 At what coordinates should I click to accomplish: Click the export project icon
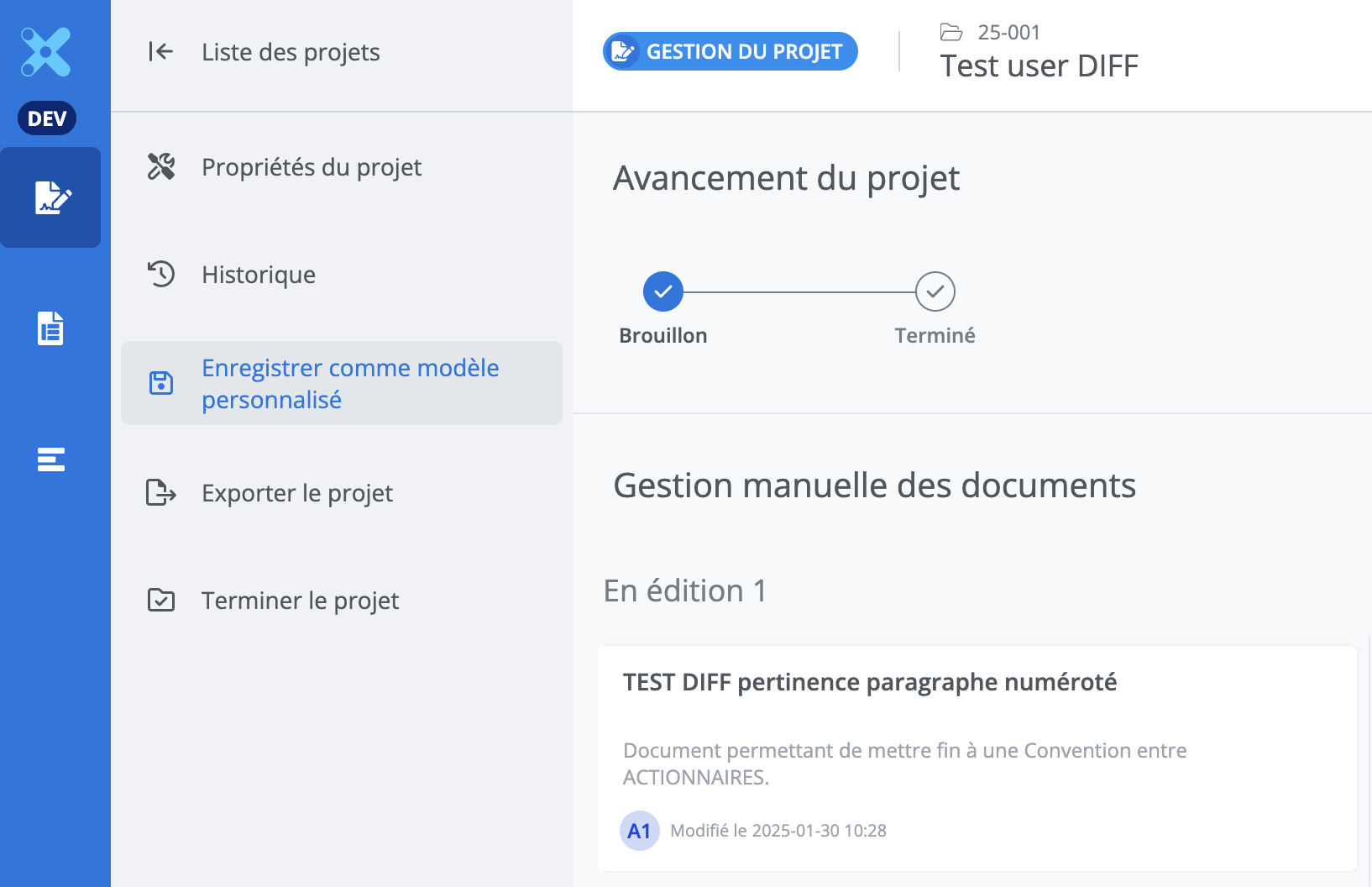tap(161, 492)
